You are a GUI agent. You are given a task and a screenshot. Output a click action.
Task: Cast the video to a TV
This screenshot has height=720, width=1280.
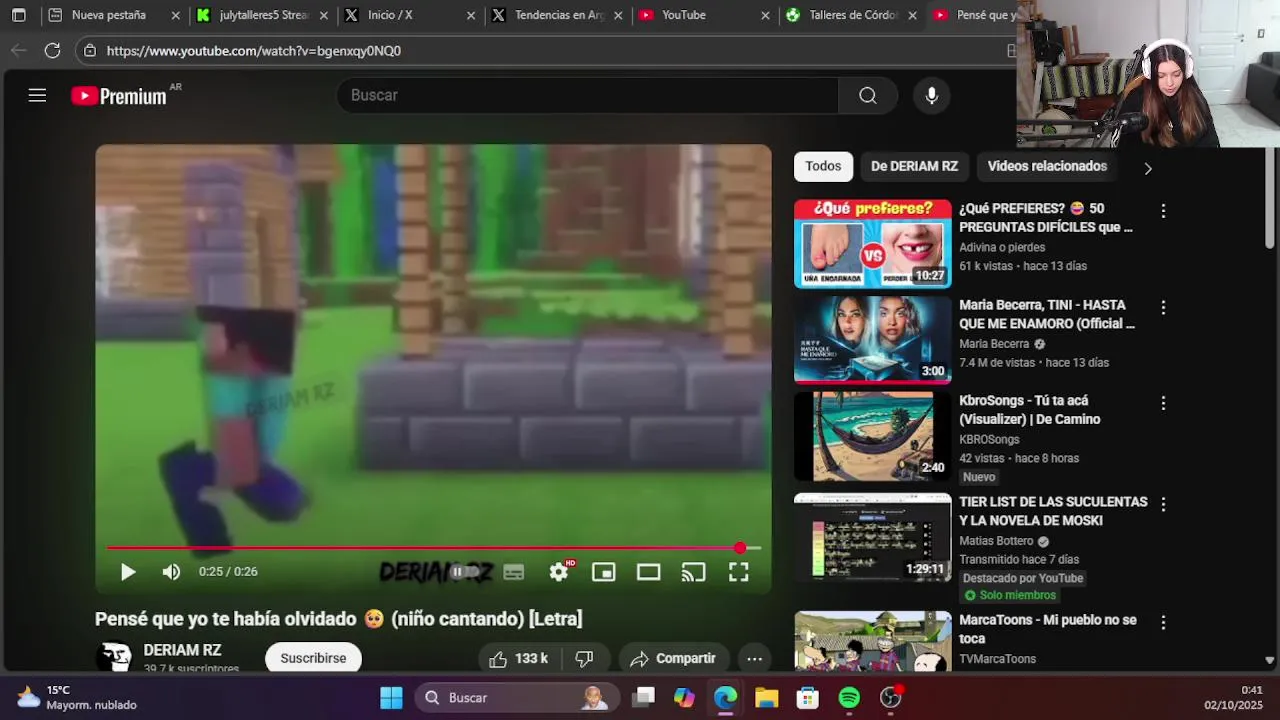coord(693,571)
